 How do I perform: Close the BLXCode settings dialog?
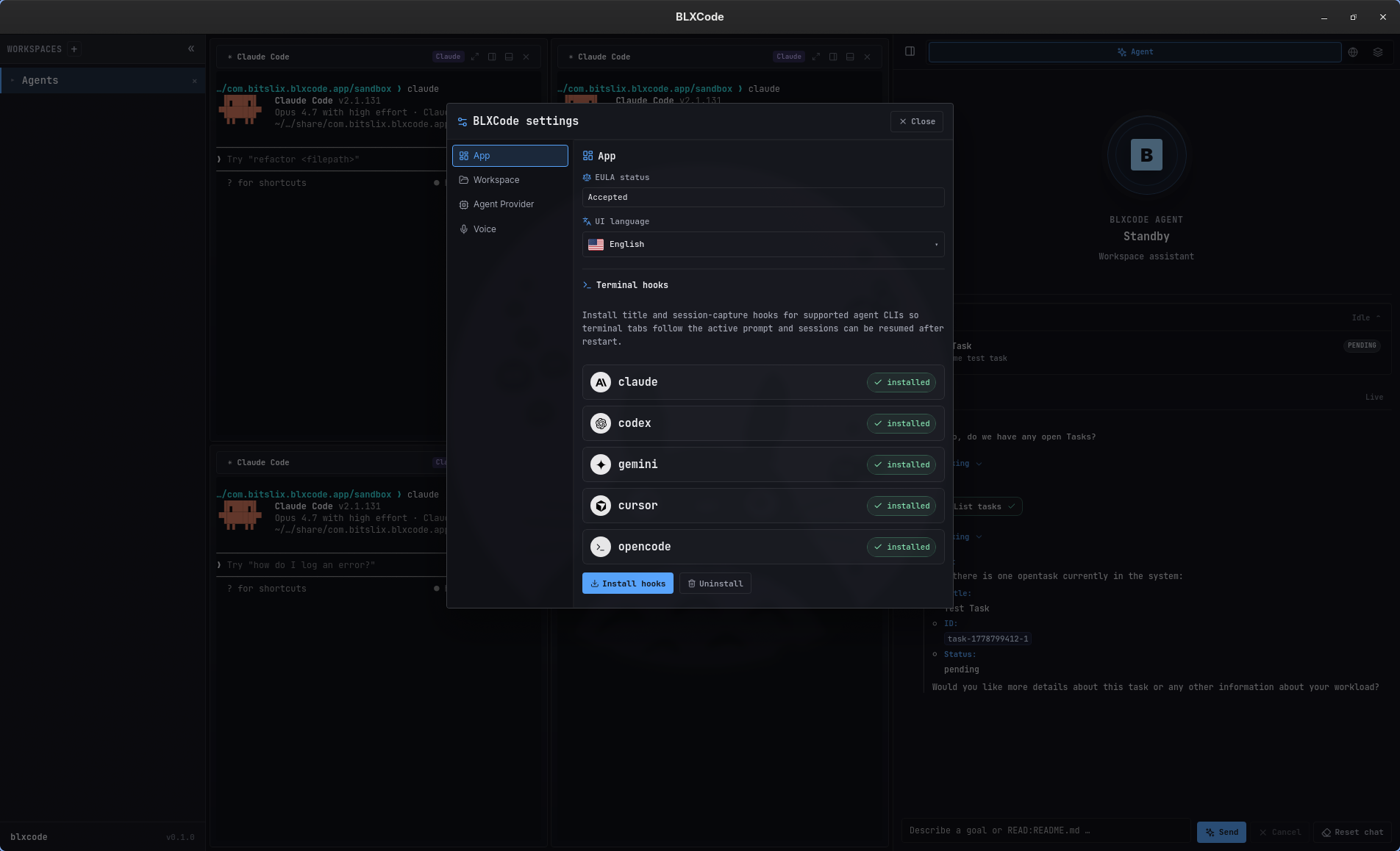(x=916, y=121)
